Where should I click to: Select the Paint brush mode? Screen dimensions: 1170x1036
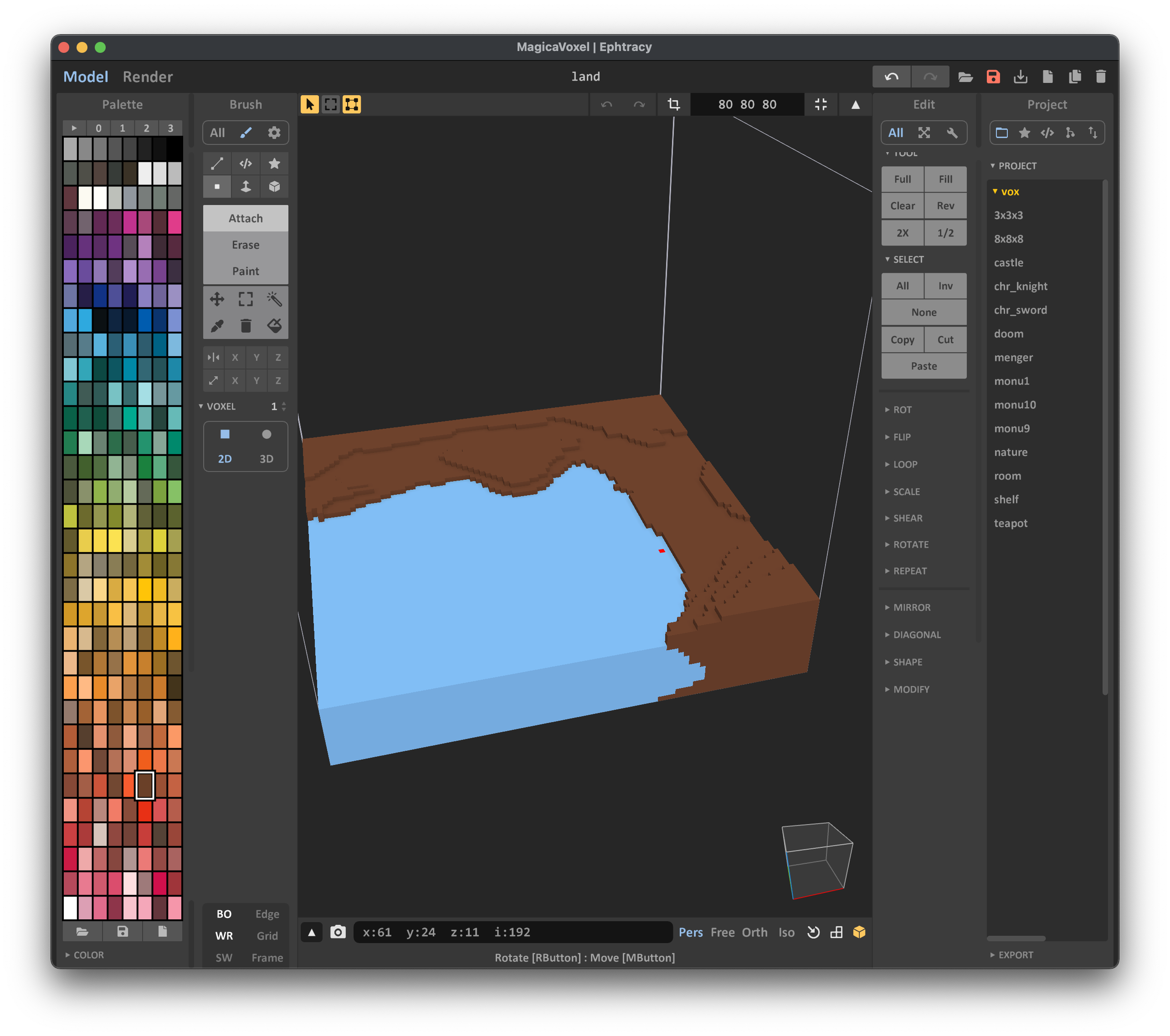tap(245, 270)
